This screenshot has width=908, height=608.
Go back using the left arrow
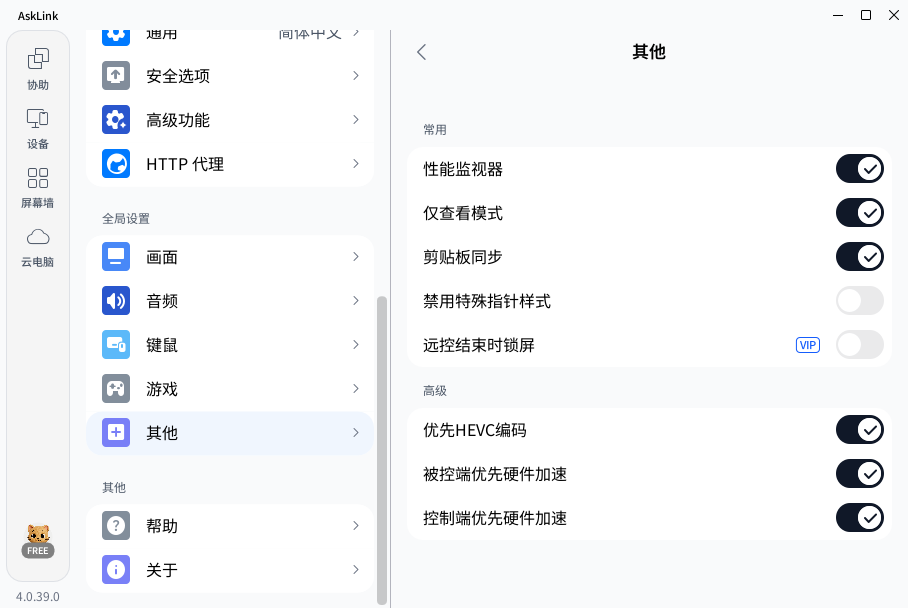pyautogui.click(x=422, y=52)
